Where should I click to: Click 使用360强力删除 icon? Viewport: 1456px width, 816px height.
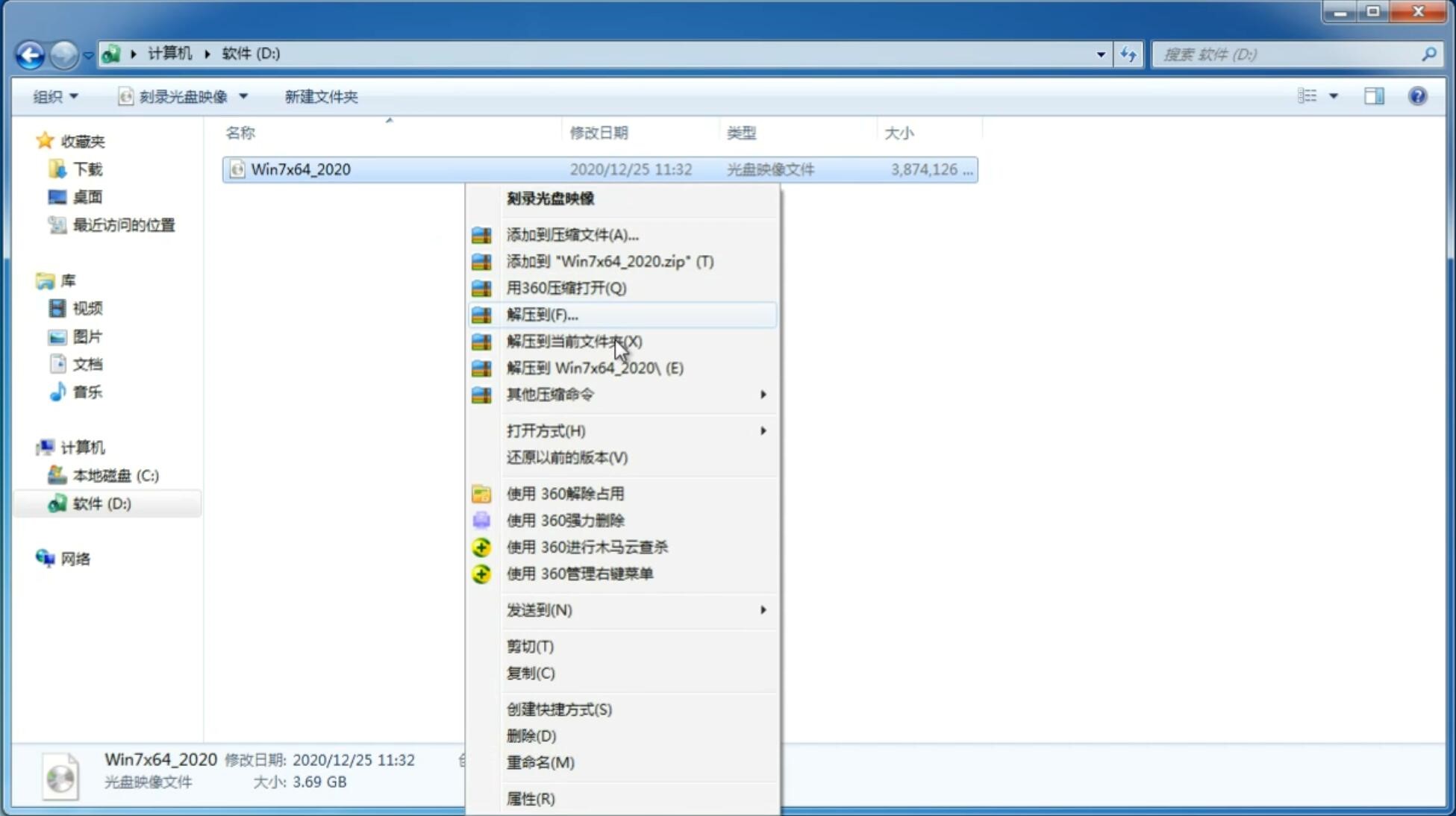pyautogui.click(x=483, y=519)
